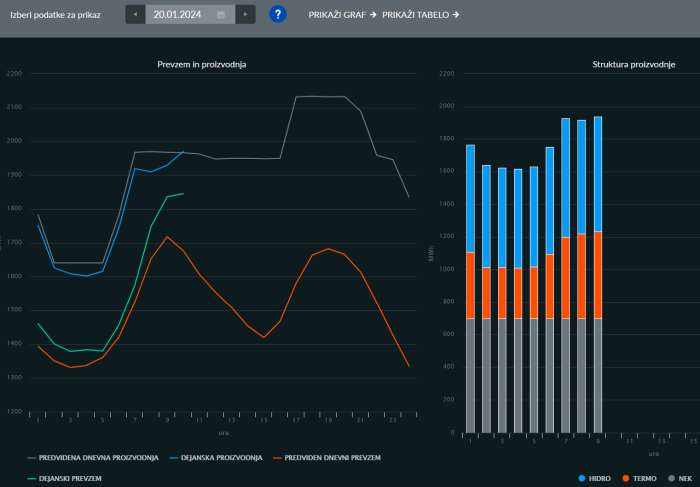Viewport: 700px width, 487px height.
Task: Click blue line end at hour 10
Action: [x=183, y=152]
